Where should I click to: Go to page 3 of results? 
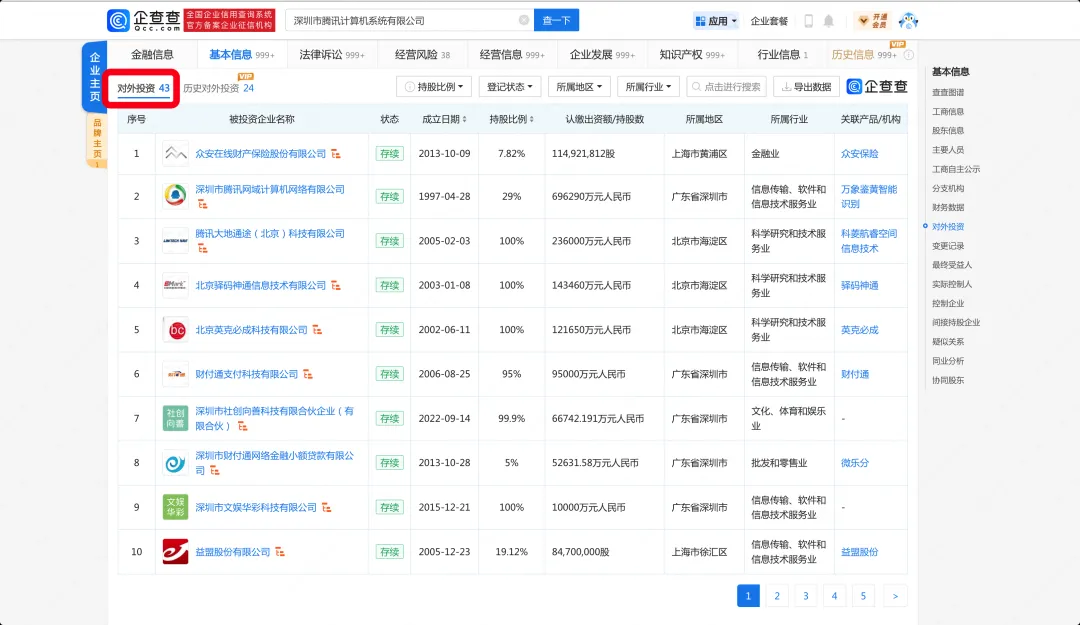[806, 596]
